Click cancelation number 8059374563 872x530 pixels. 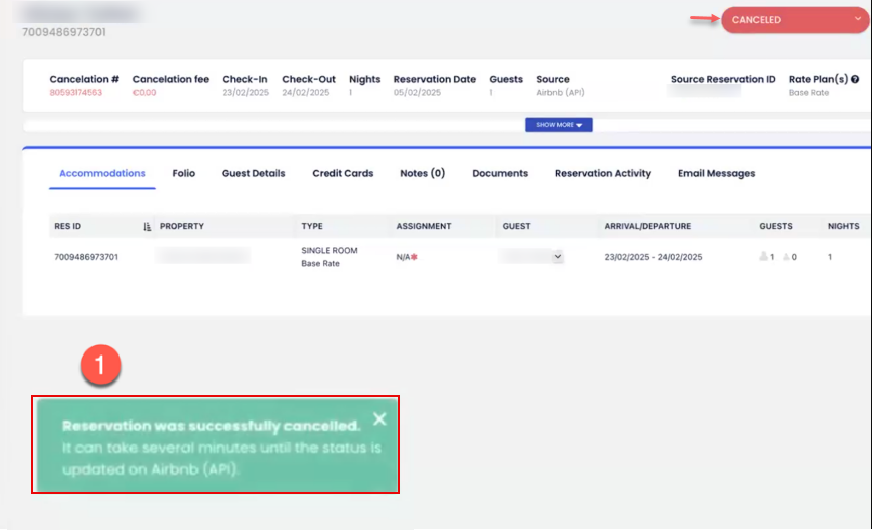tap(76, 92)
